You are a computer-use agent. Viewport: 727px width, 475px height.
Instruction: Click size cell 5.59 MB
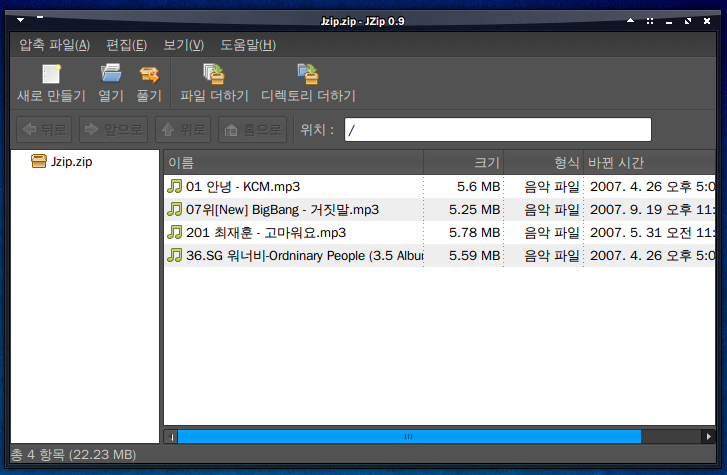(x=474, y=256)
